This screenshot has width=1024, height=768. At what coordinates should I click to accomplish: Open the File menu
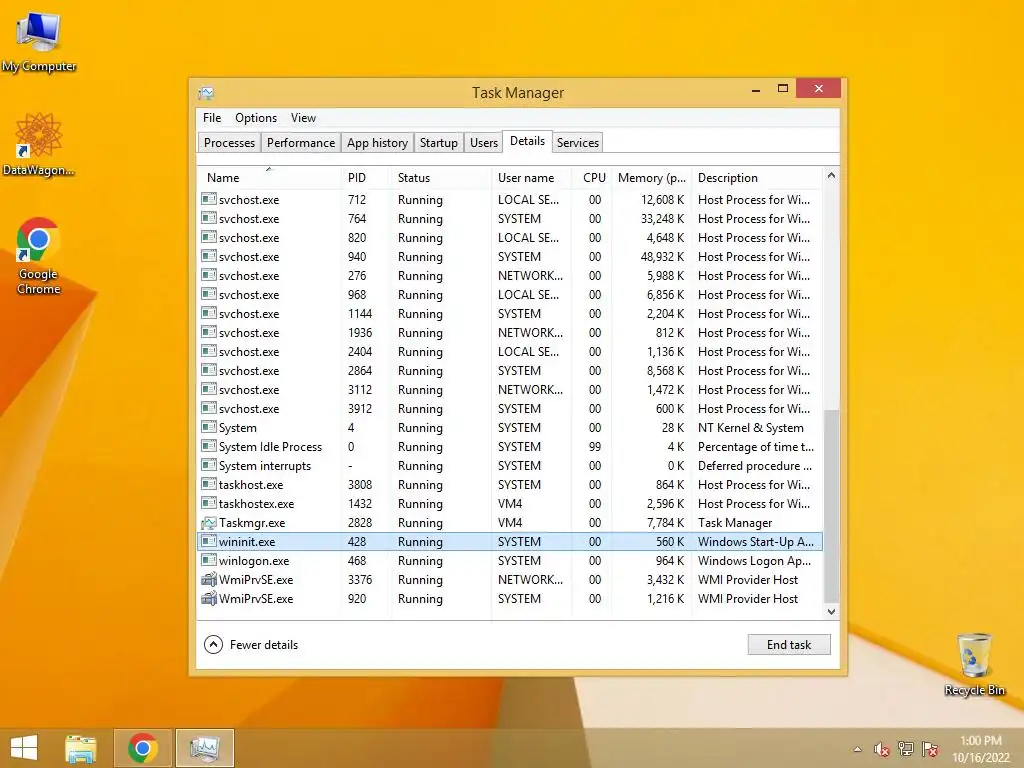(212, 118)
